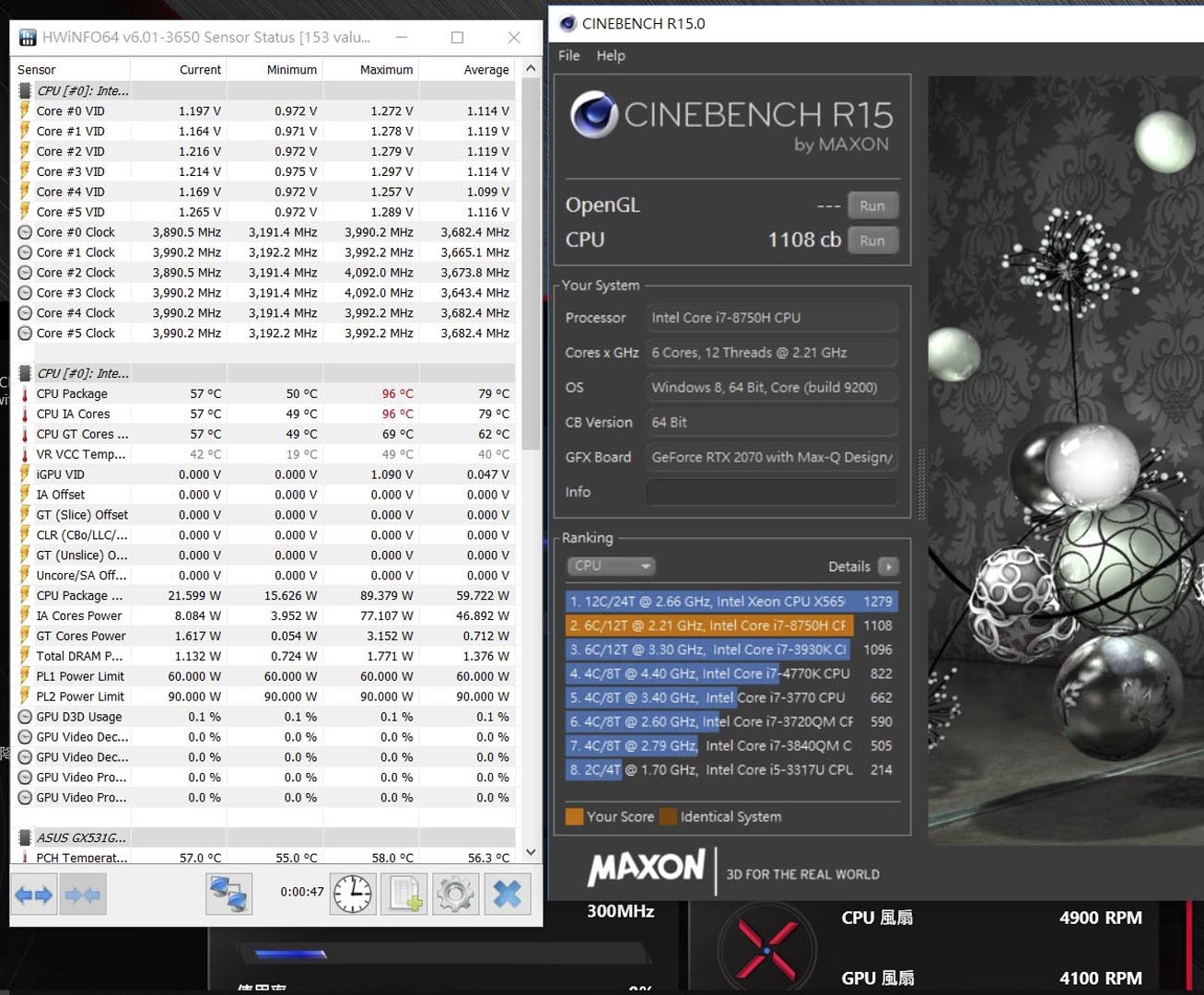Select ranking entry Core i7-3720QM
1204x995 pixels.
pyautogui.click(x=731, y=721)
